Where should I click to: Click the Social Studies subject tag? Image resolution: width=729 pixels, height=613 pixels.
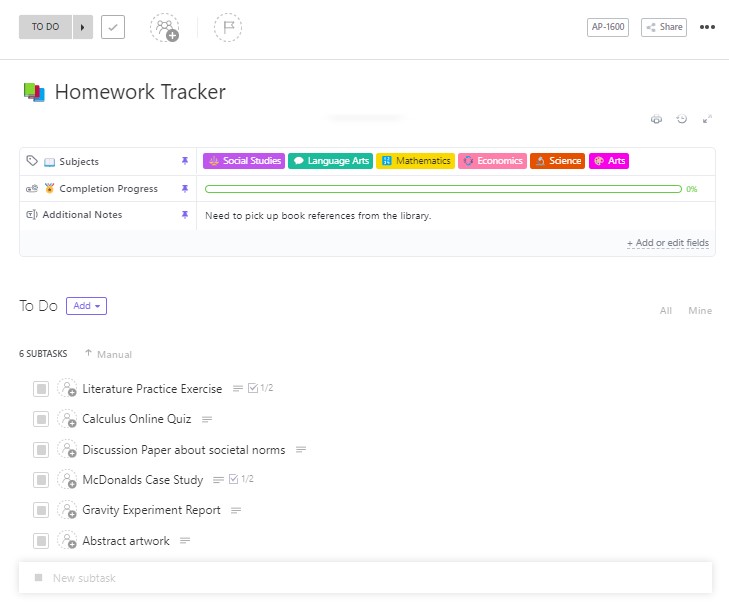point(244,161)
